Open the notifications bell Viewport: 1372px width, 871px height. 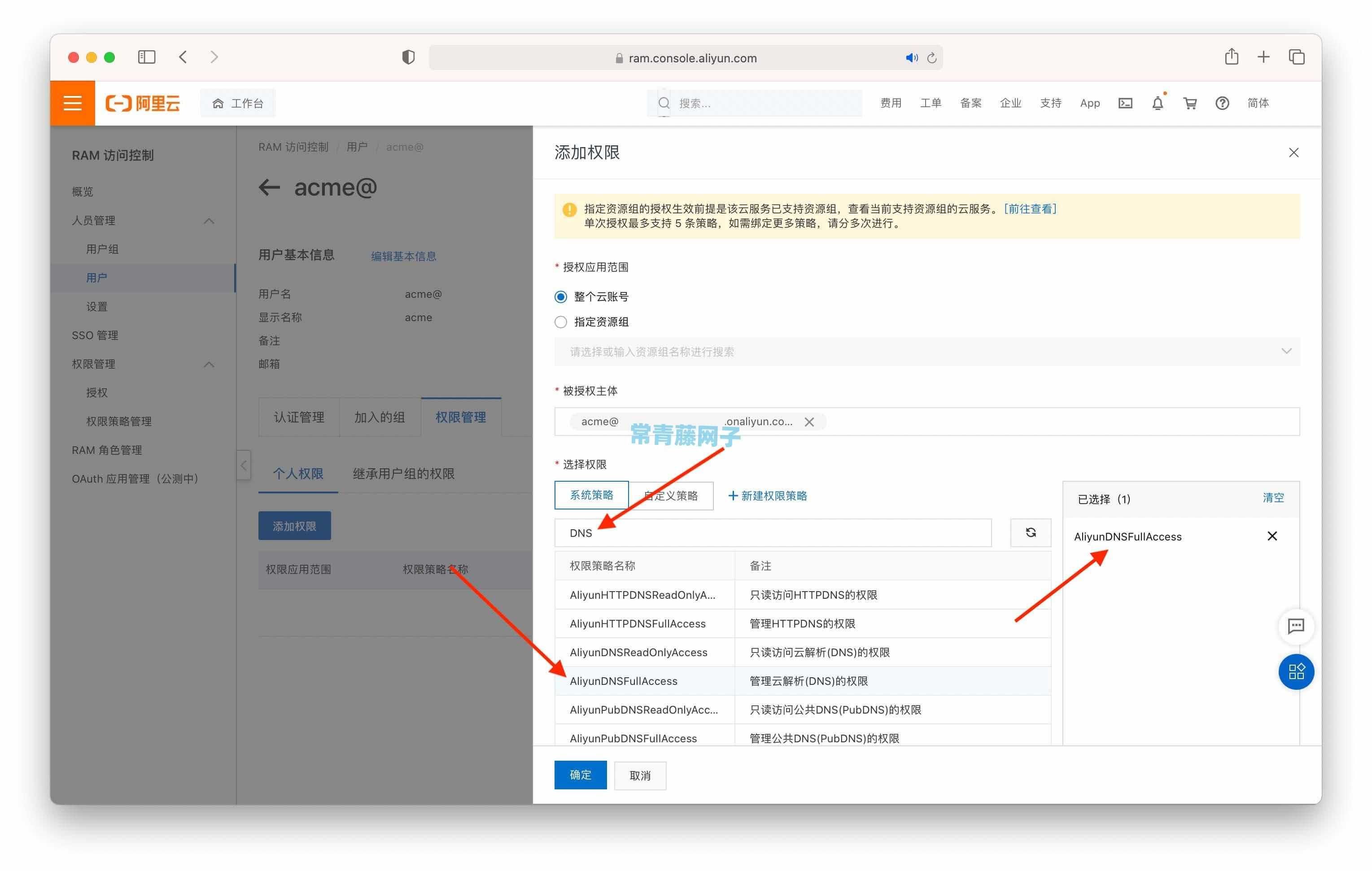click(x=1157, y=103)
